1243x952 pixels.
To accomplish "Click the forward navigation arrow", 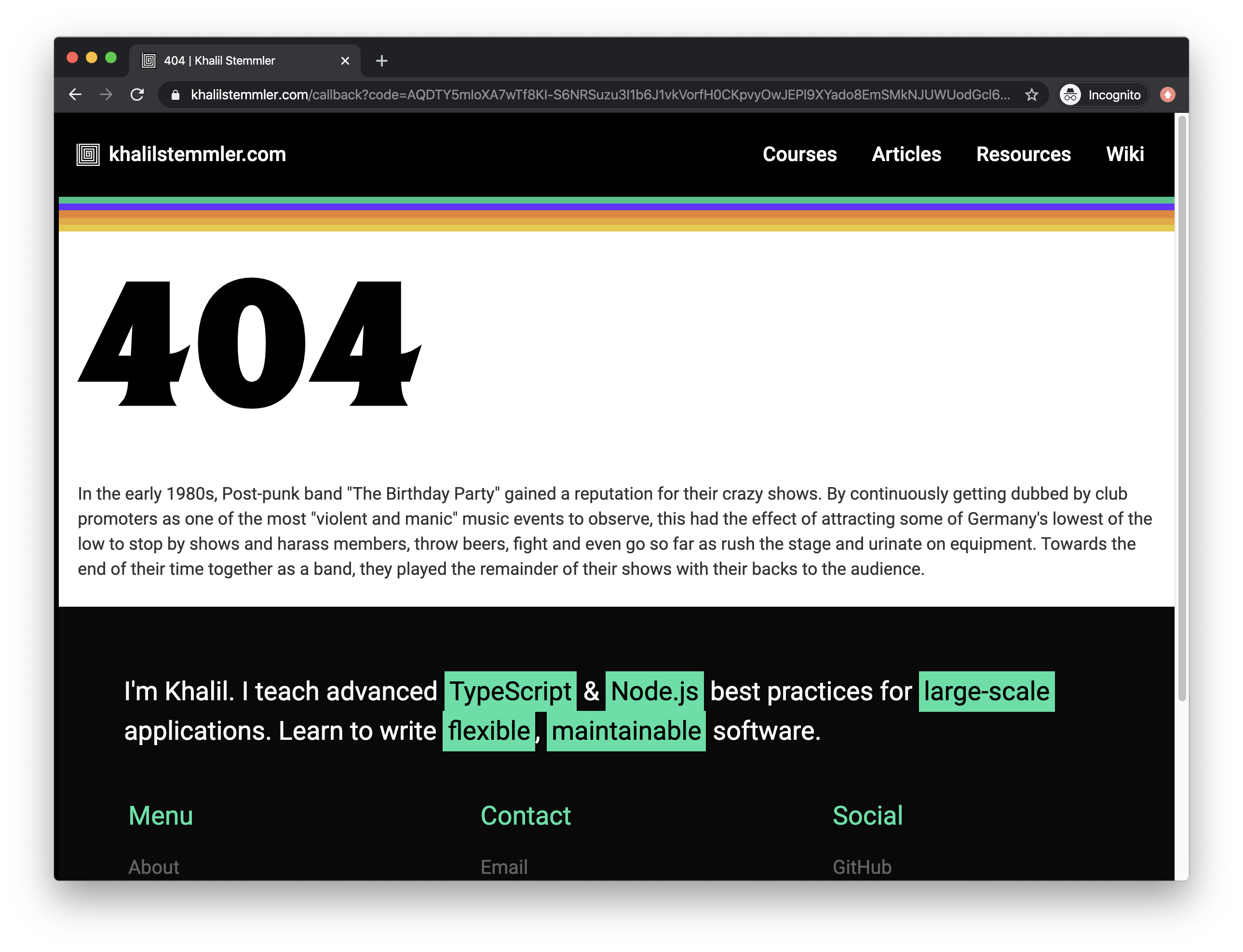I will click(x=106, y=95).
